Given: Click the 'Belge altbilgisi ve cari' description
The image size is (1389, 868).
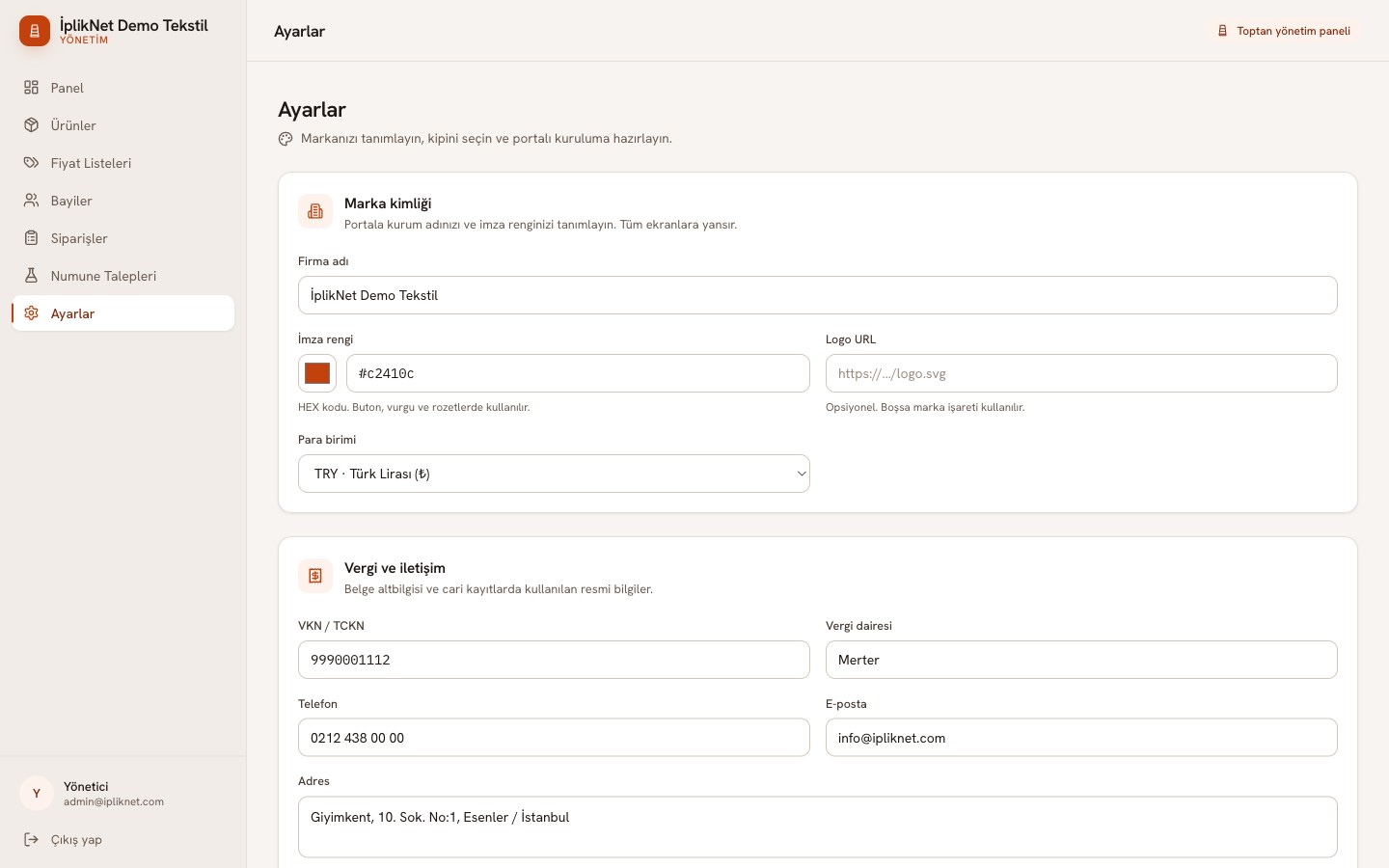Looking at the screenshot, I should [499, 589].
